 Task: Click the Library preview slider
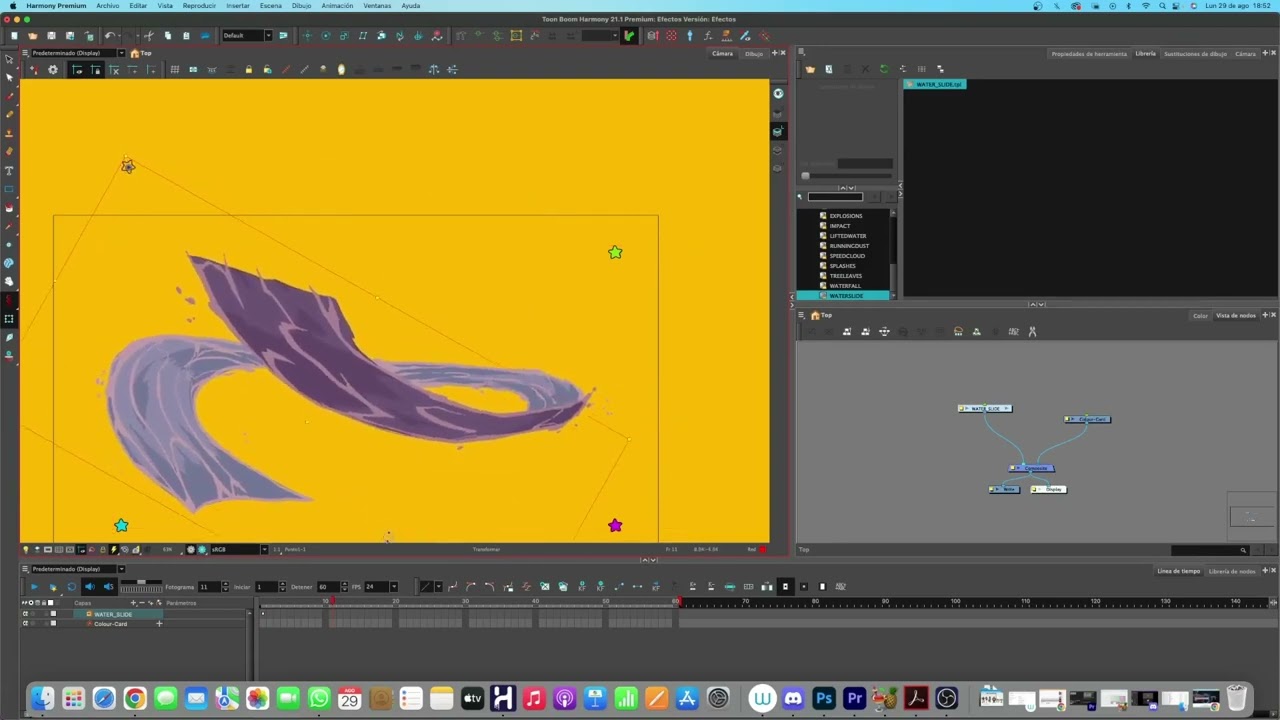[x=848, y=176]
